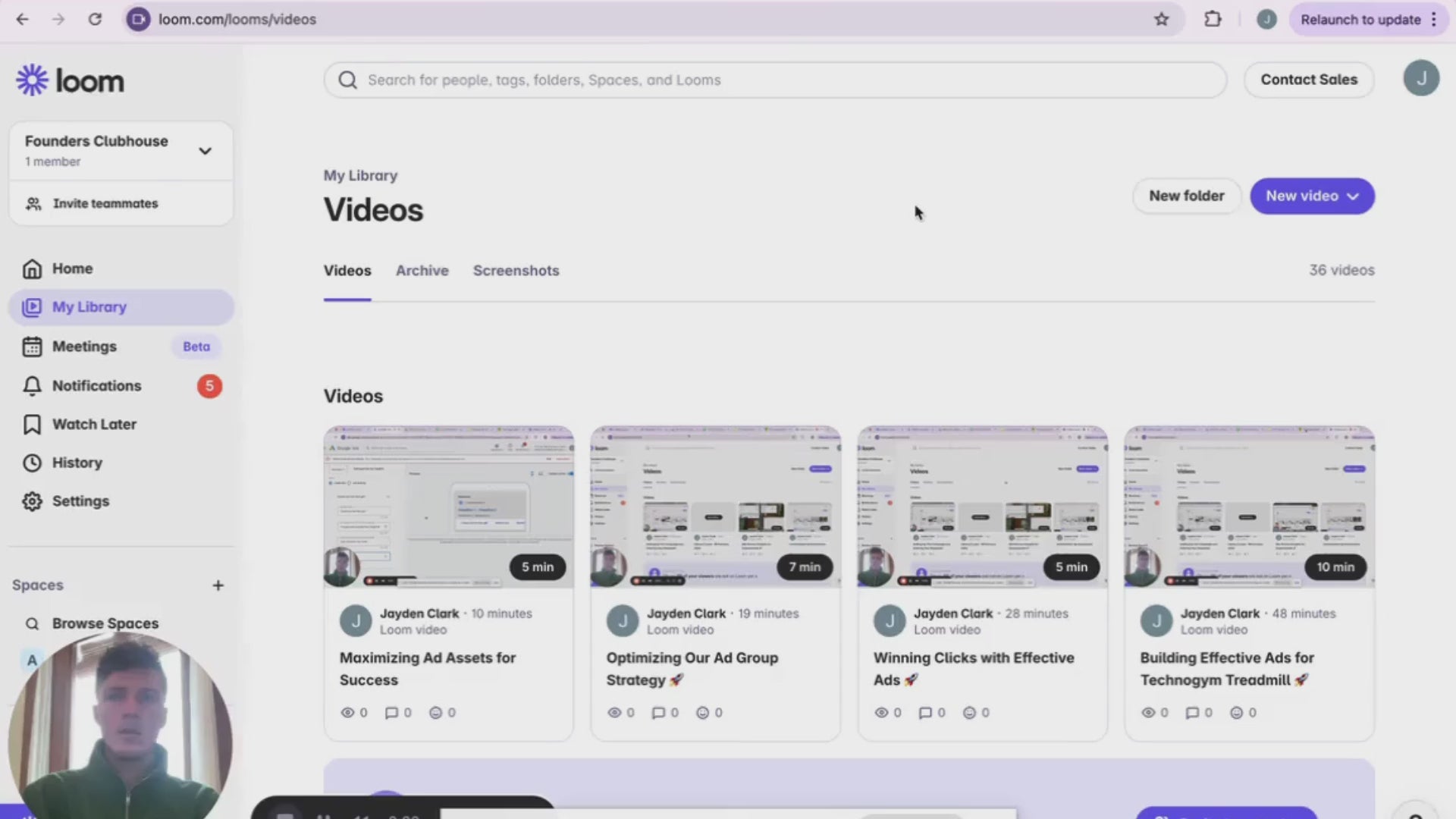
Task: Open Chrome menu beside Relaunch to update
Action: tap(1434, 20)
